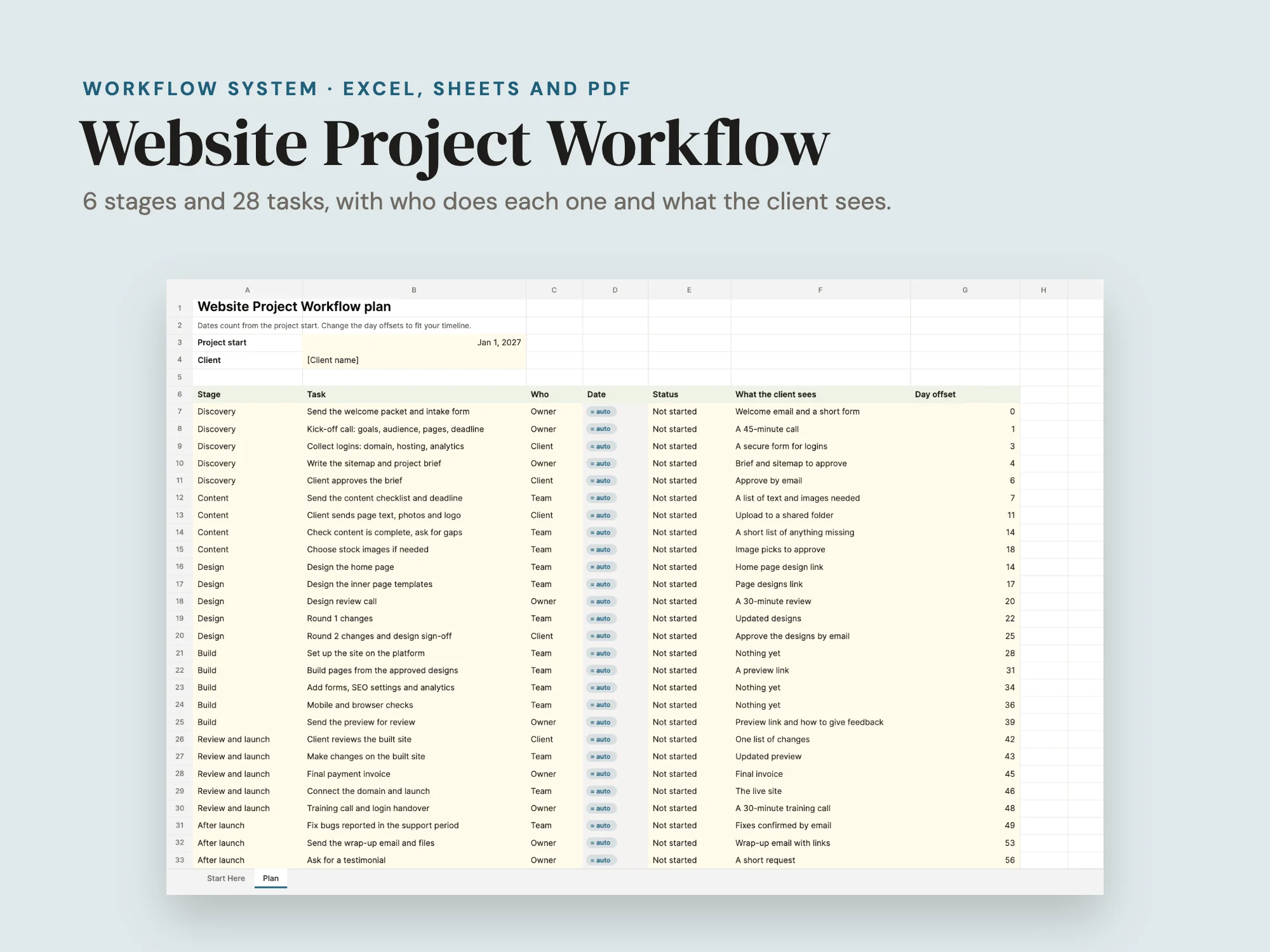1270x952 pixels.
Task: Switch to the Start Here sheet tab
Action: point(225,878)
